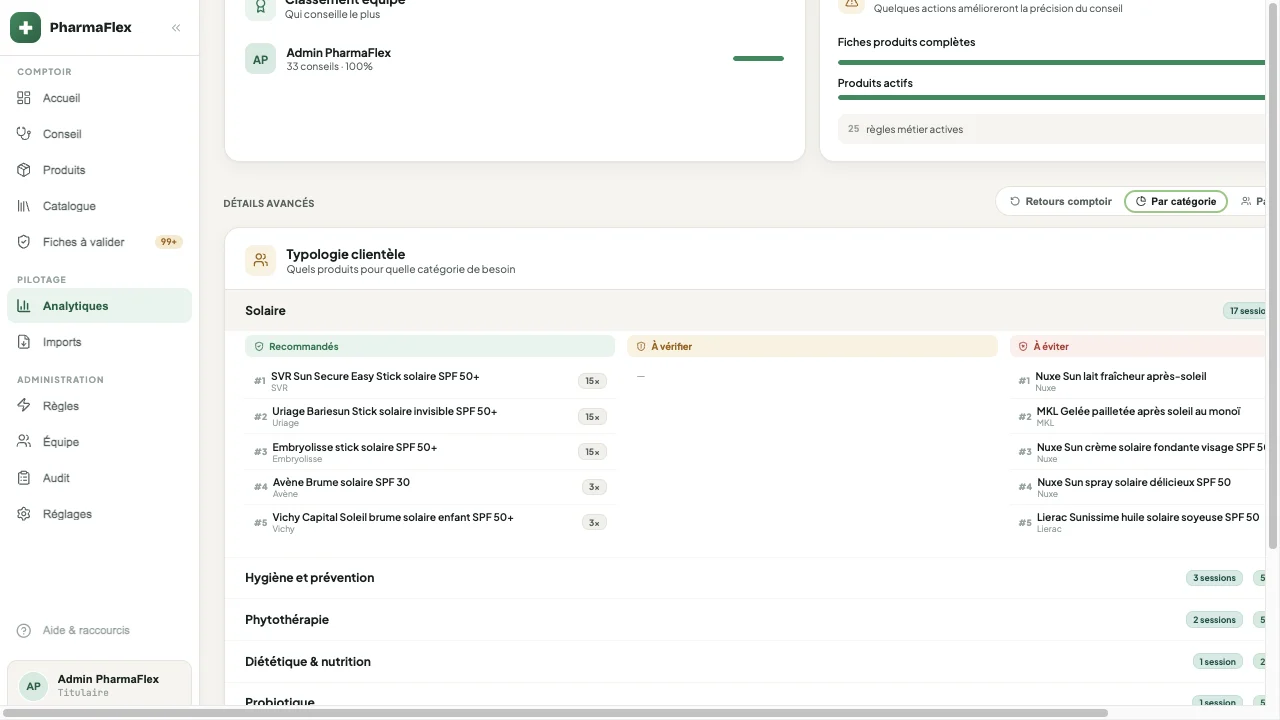
Task: Click the 99+ badge on Fiches à valider
Action: [169, 242]
